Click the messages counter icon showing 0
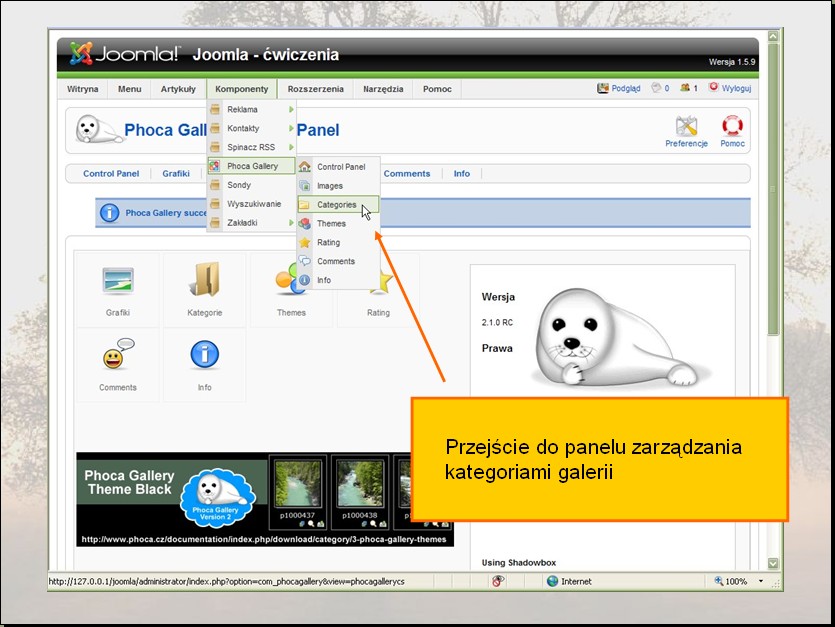The width and height of the screenshot is (835, 627). [656, 88]
